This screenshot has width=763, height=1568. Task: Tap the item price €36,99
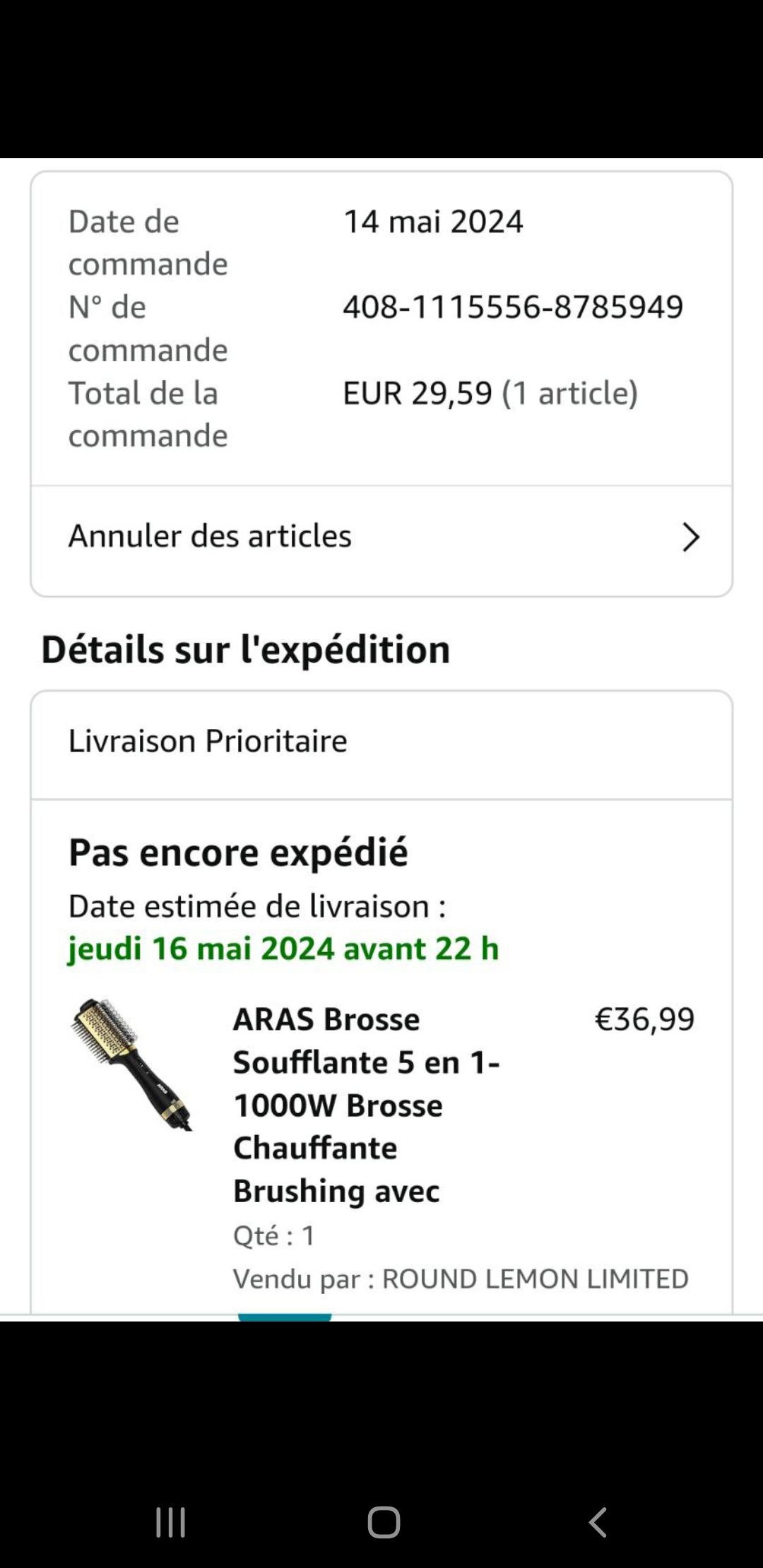pos(644,1019)
